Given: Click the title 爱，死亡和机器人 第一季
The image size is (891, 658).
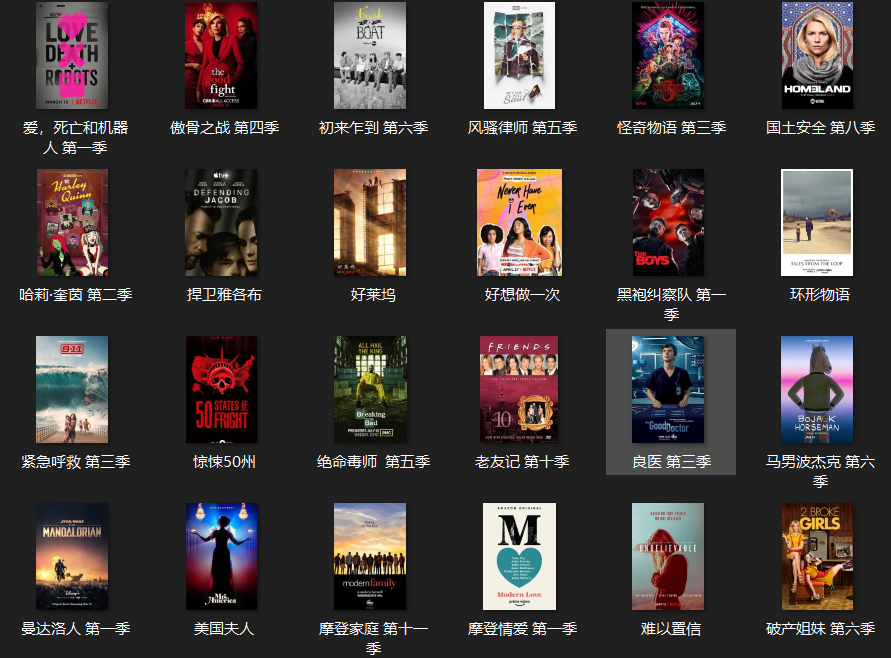Looking at the screenshot, I should point(75,138).
